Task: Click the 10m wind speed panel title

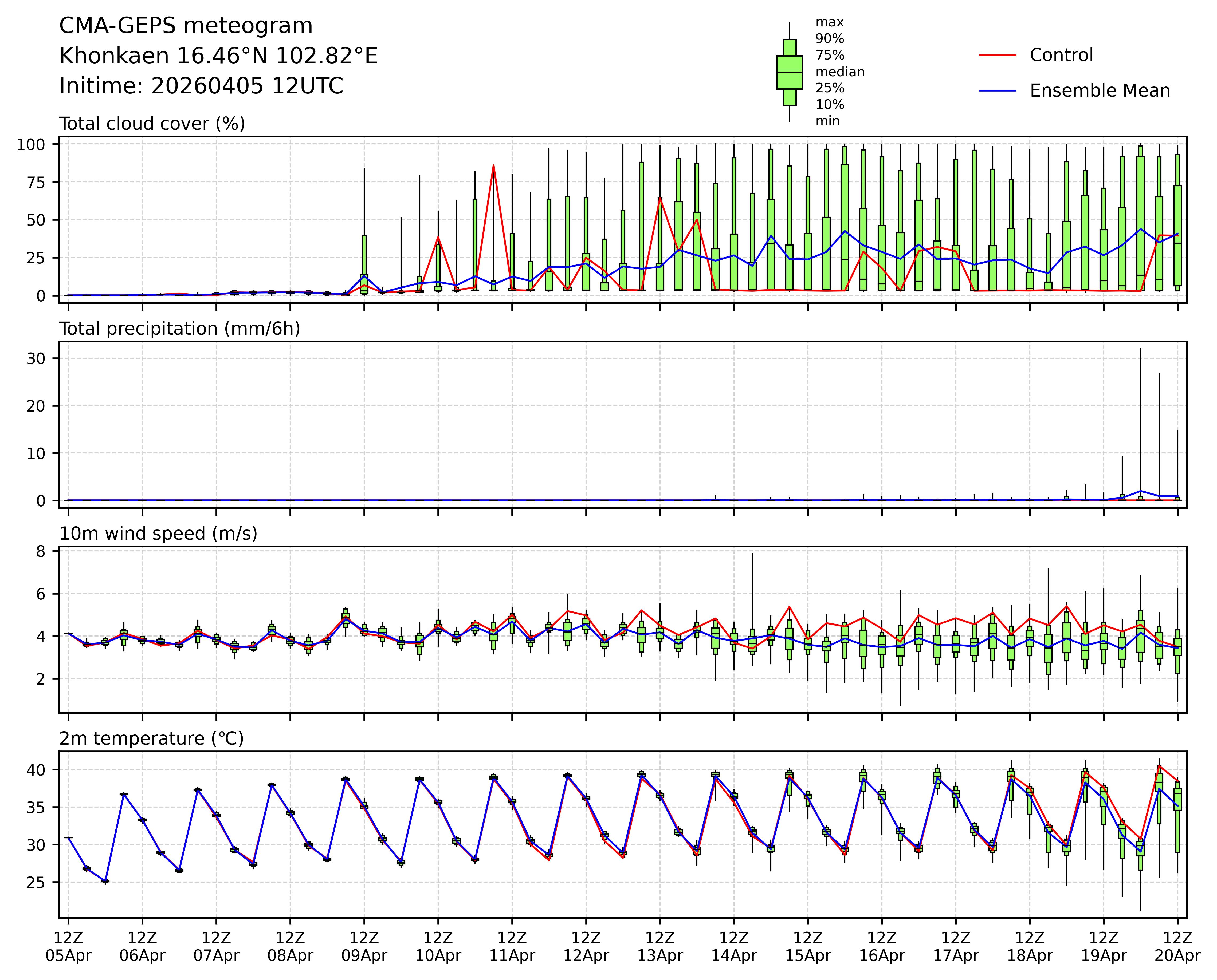Action: tap(158, 534)
